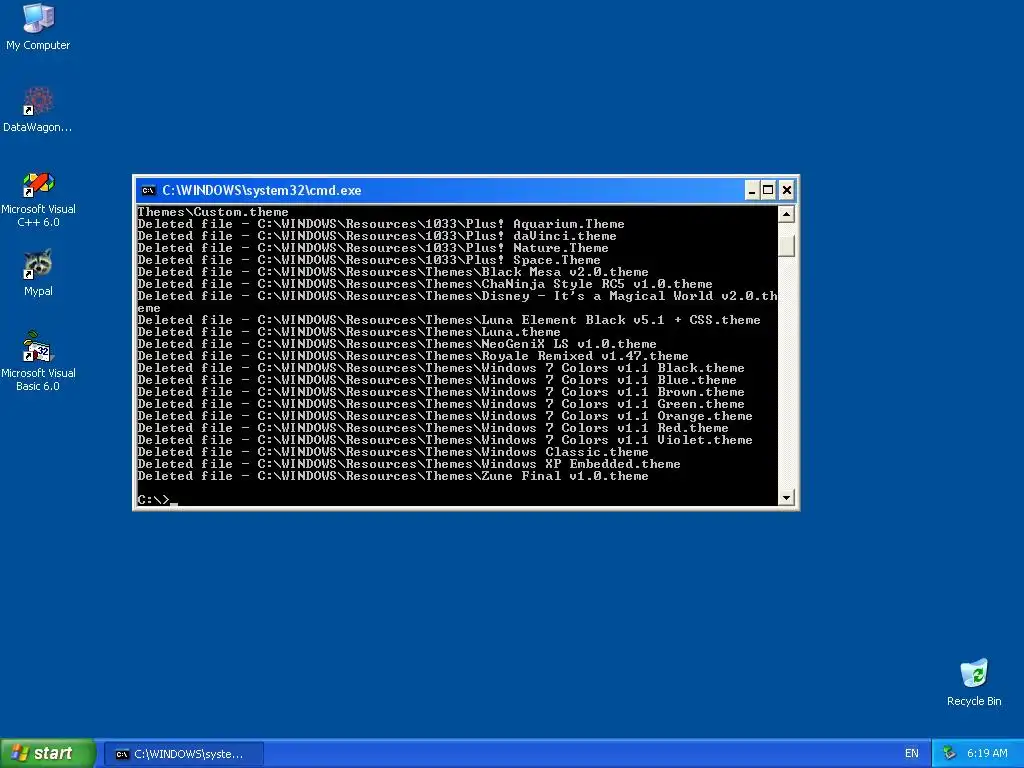Click the NeoGeniX LS v1.0.theme line
1024x768 pixels.
[397, 344]
